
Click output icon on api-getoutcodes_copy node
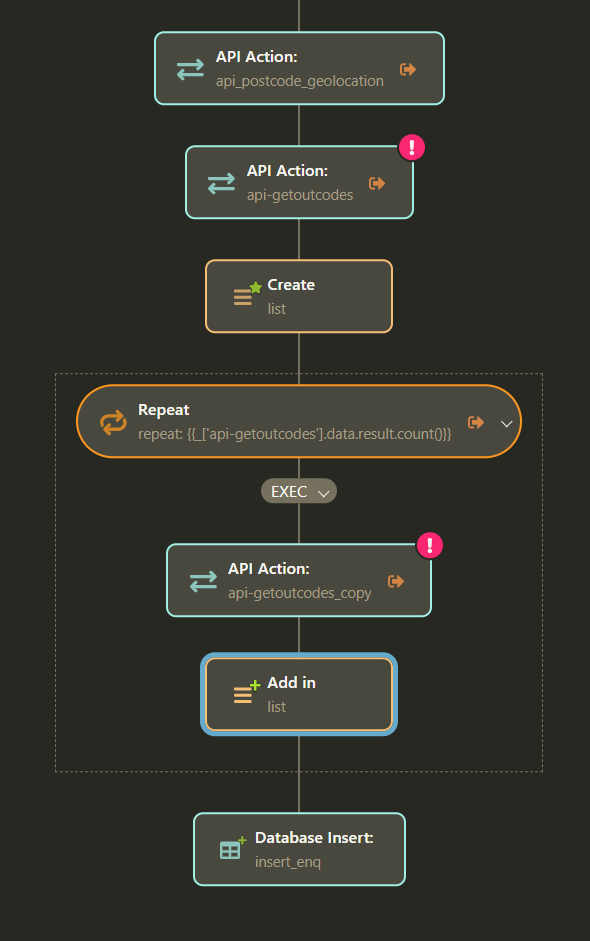pos(396,581)
